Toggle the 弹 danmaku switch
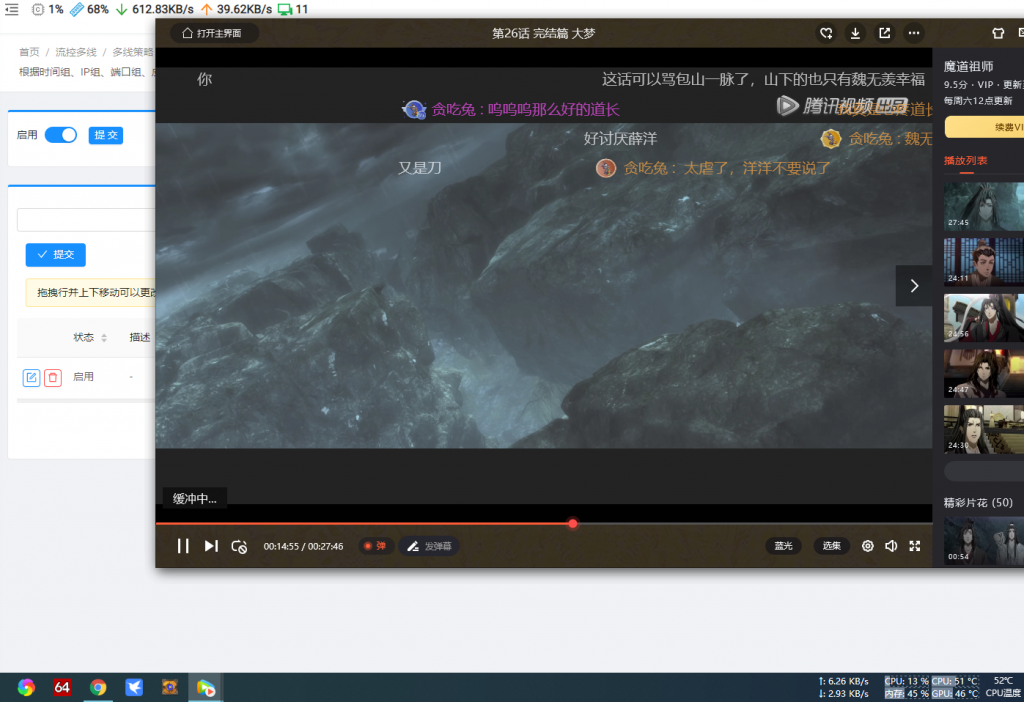 (376, 546)
